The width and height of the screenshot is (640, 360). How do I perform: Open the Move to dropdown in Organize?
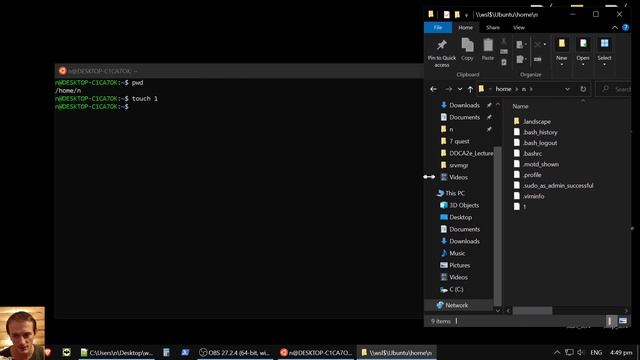point(521,44)
